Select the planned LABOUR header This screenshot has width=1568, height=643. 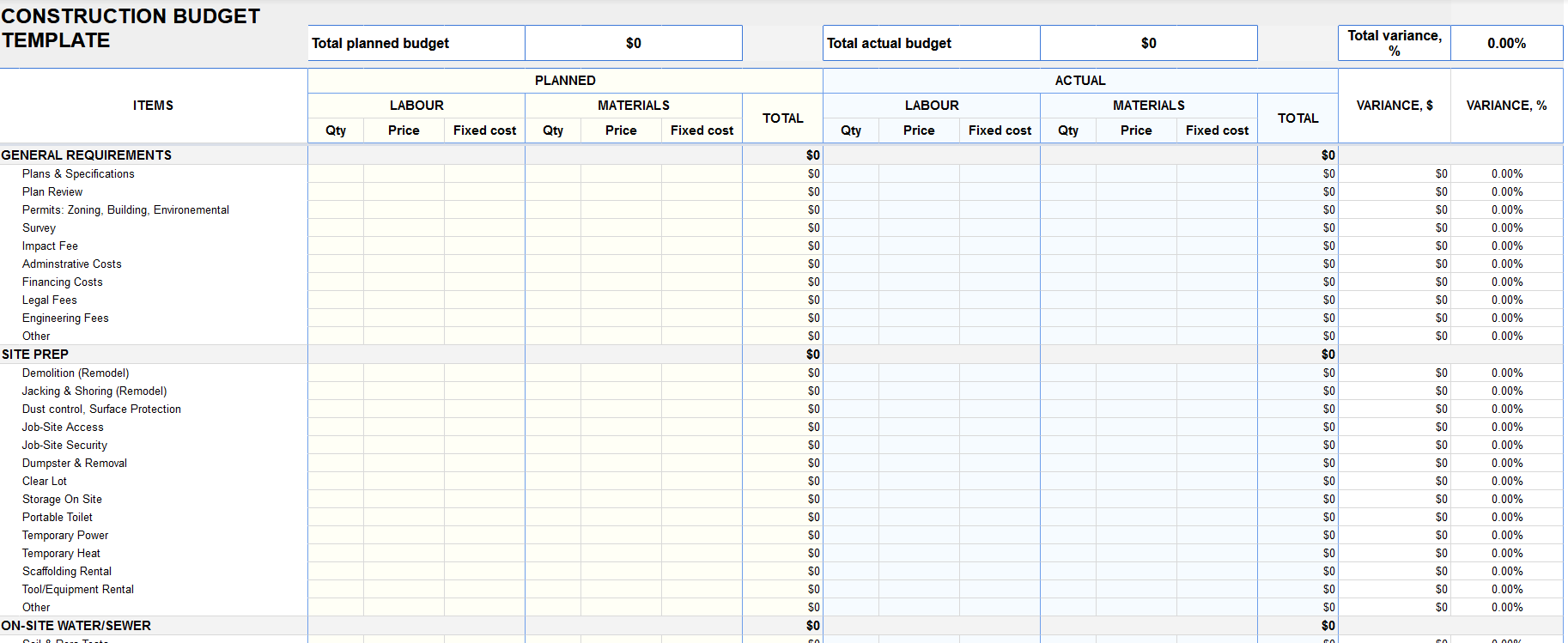[x=416, y=106]
